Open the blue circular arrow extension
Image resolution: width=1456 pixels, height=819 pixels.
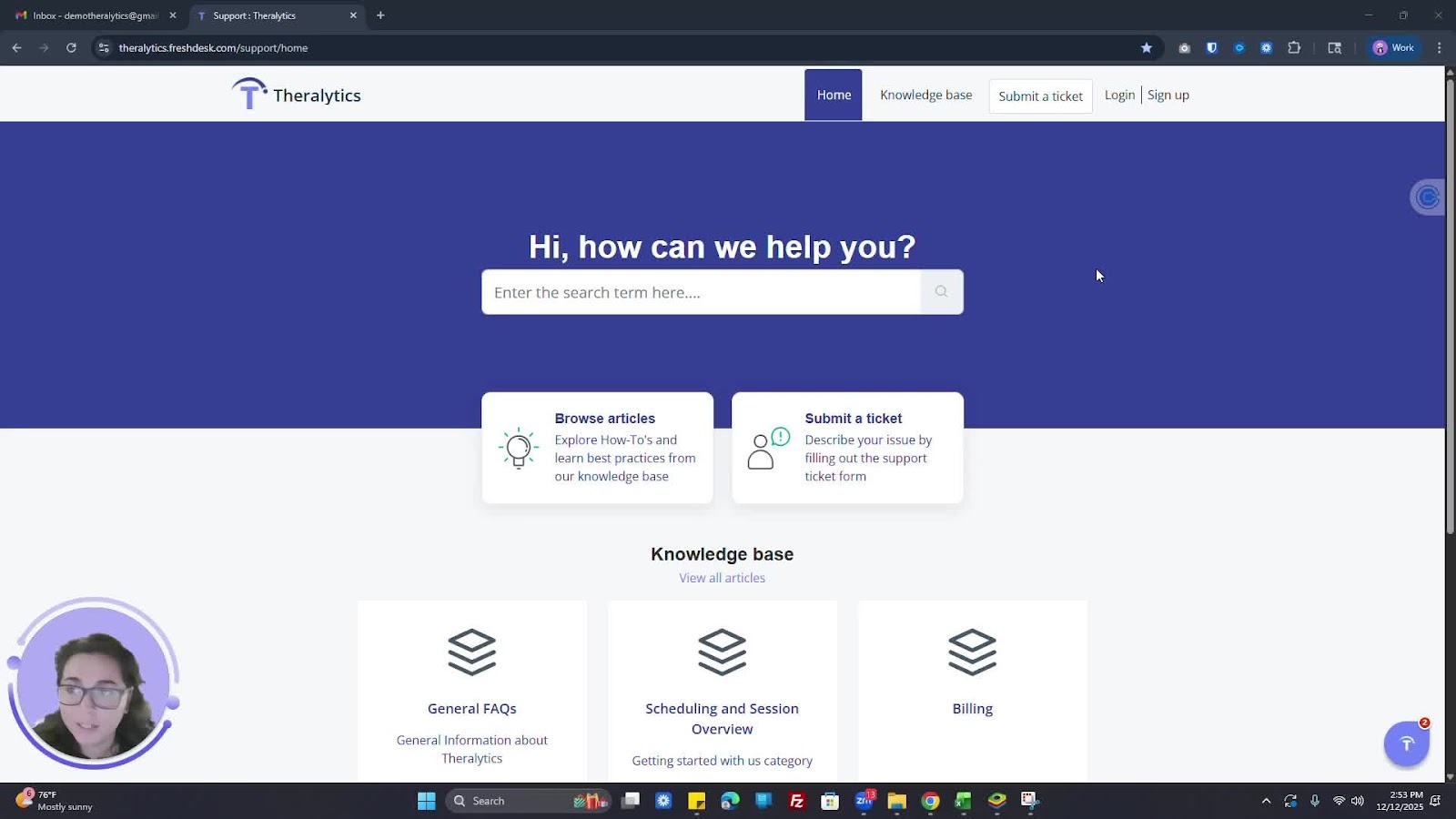coord(1239,47)
